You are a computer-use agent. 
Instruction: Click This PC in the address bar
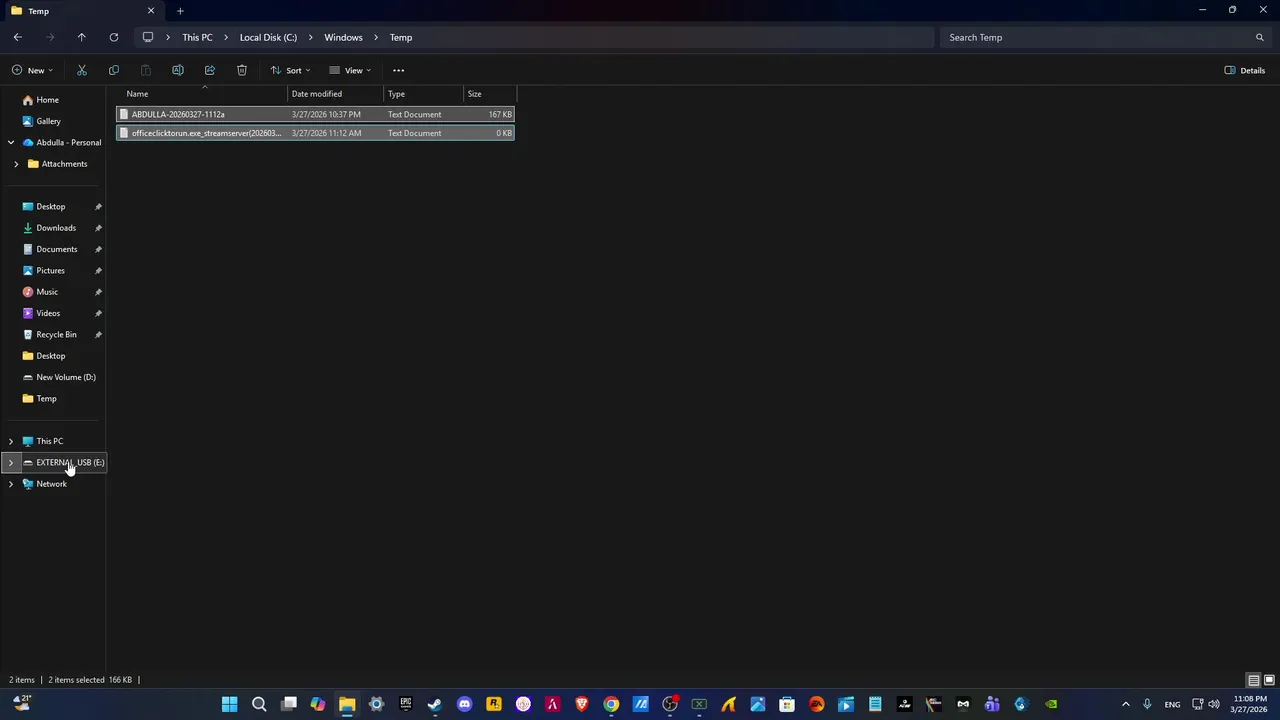(197, 37)
